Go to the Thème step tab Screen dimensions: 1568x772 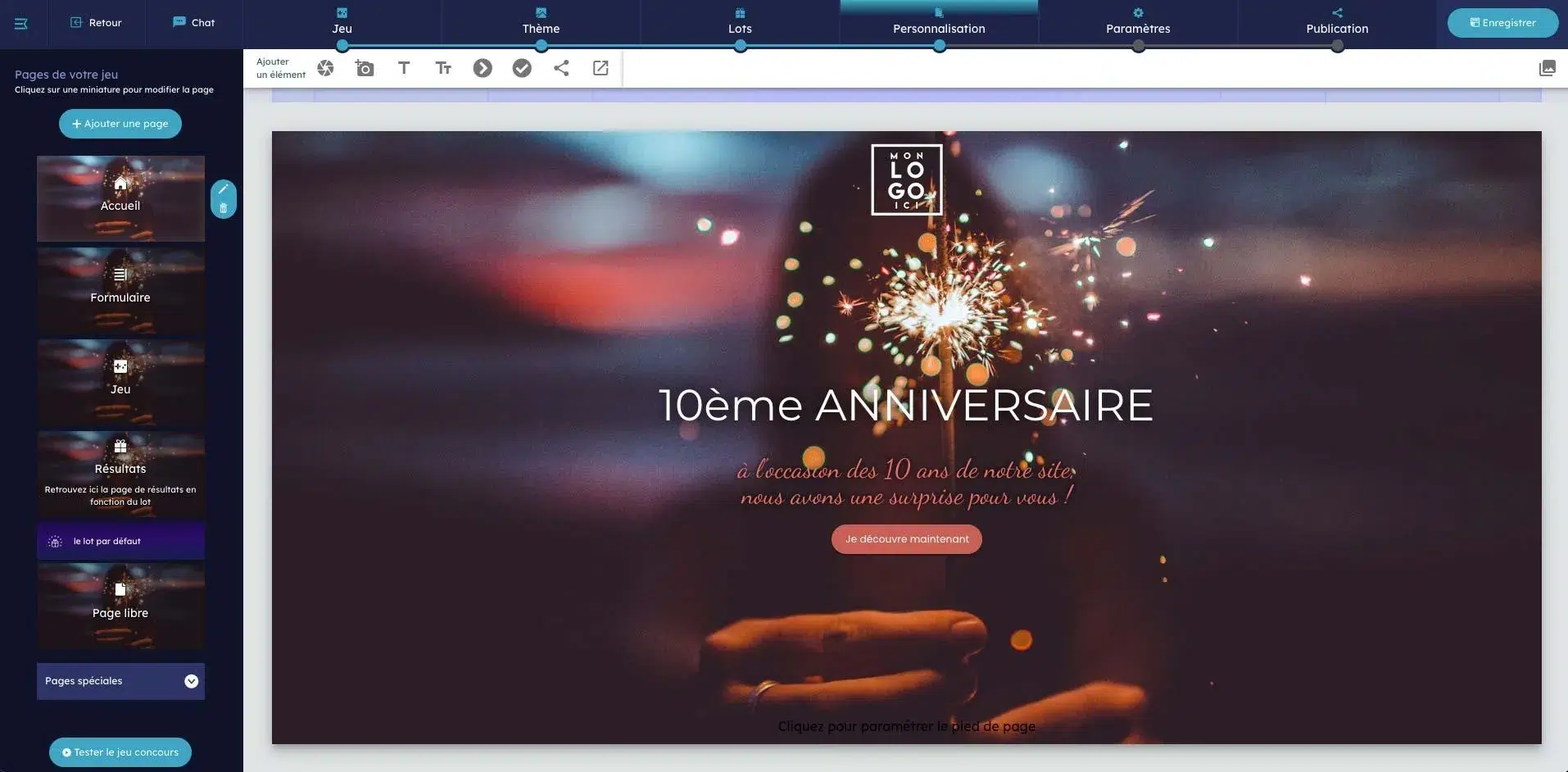tap(541, 22)
